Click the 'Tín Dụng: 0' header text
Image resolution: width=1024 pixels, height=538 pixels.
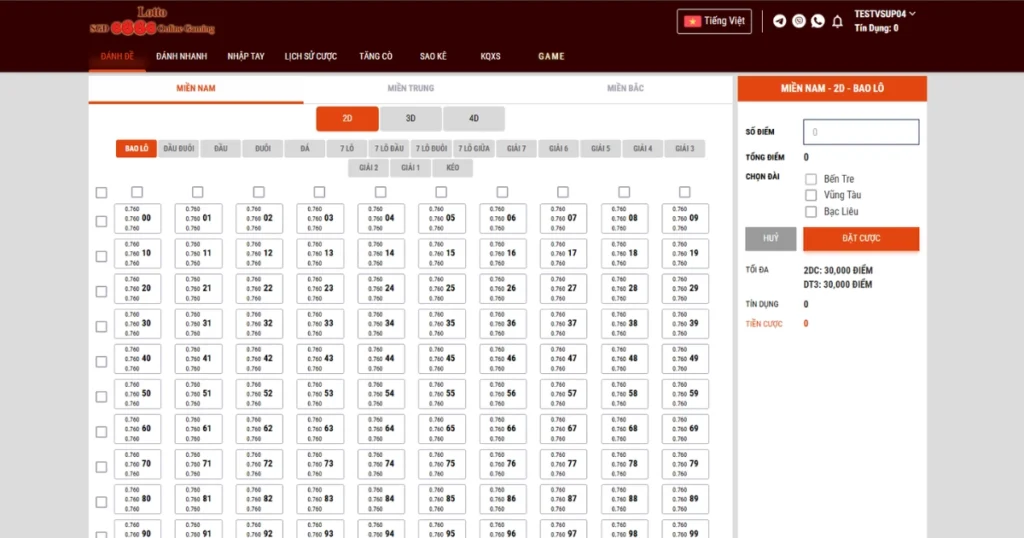click(876, 28)
